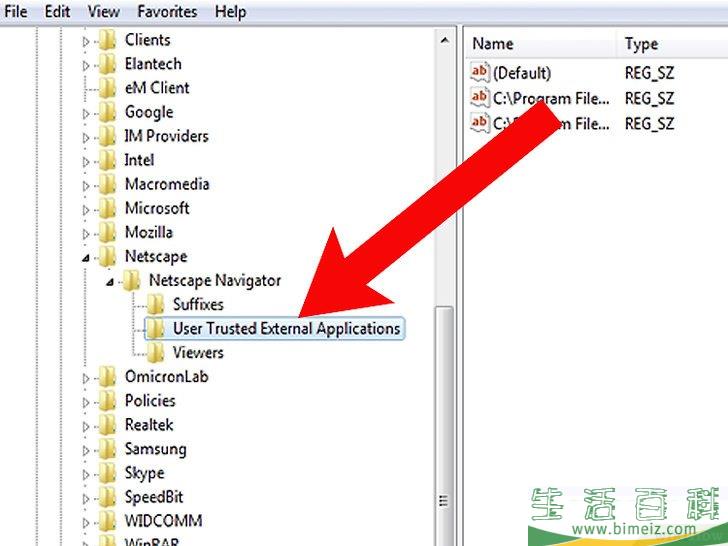Click the Skype folder icon
The width and height of the screenshot is (728, 546).
point(107,473)
